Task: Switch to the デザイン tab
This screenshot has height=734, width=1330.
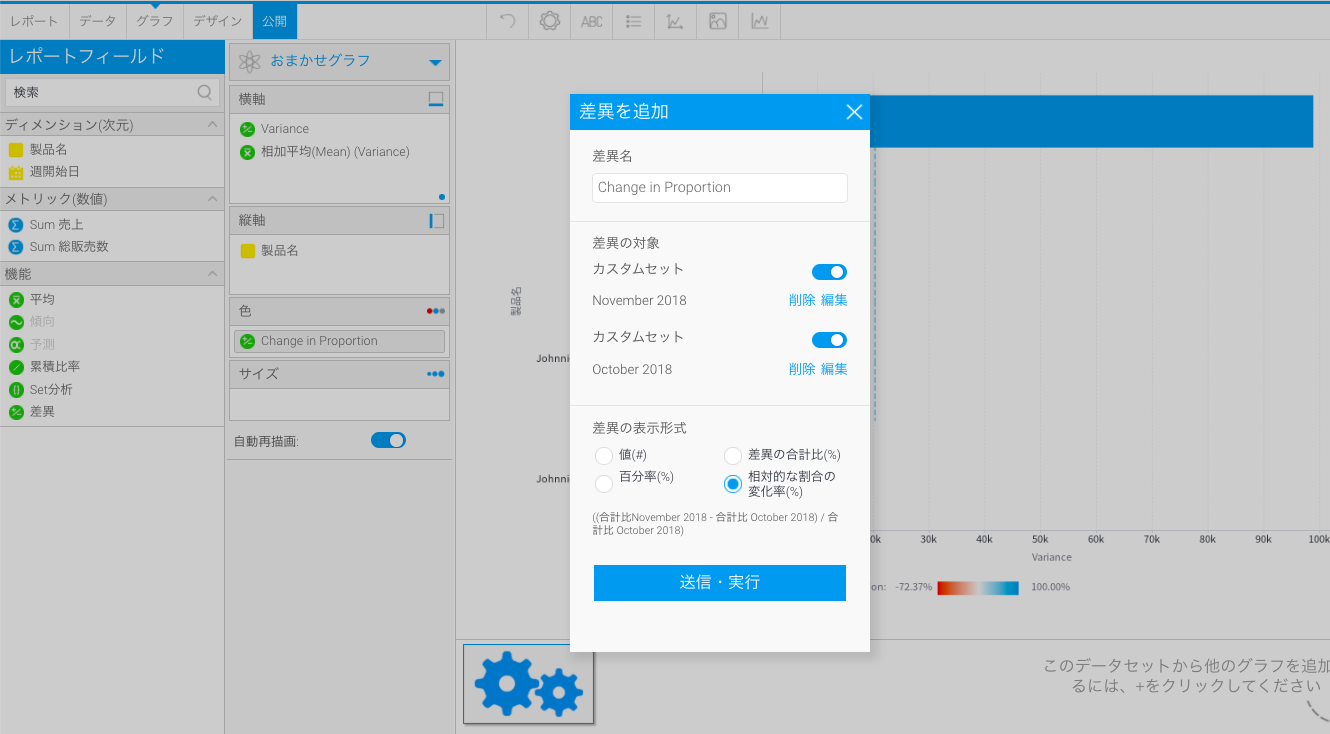Action: (217, 21)
